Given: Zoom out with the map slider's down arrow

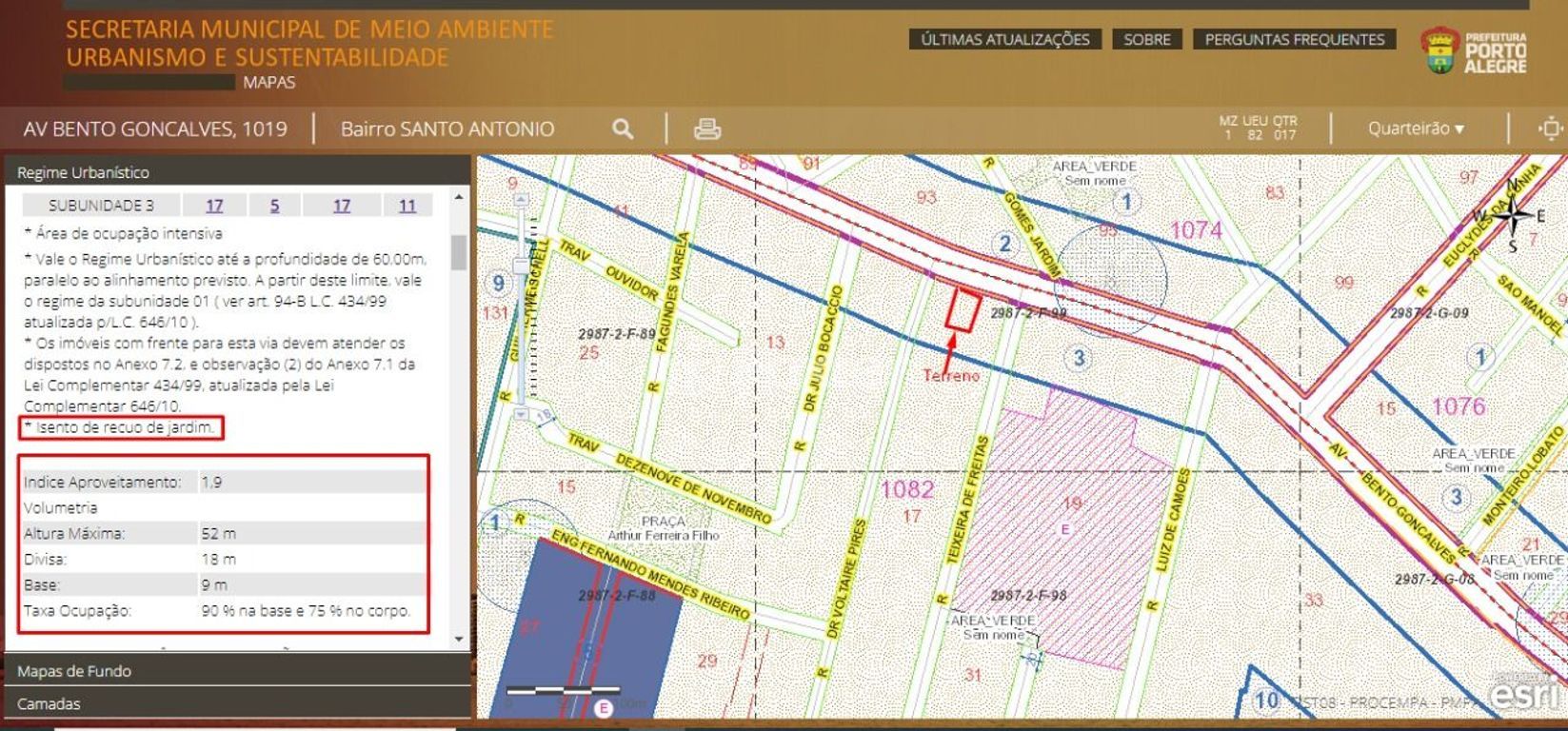Looking at the screenshot, I should [x=521, y=414].
